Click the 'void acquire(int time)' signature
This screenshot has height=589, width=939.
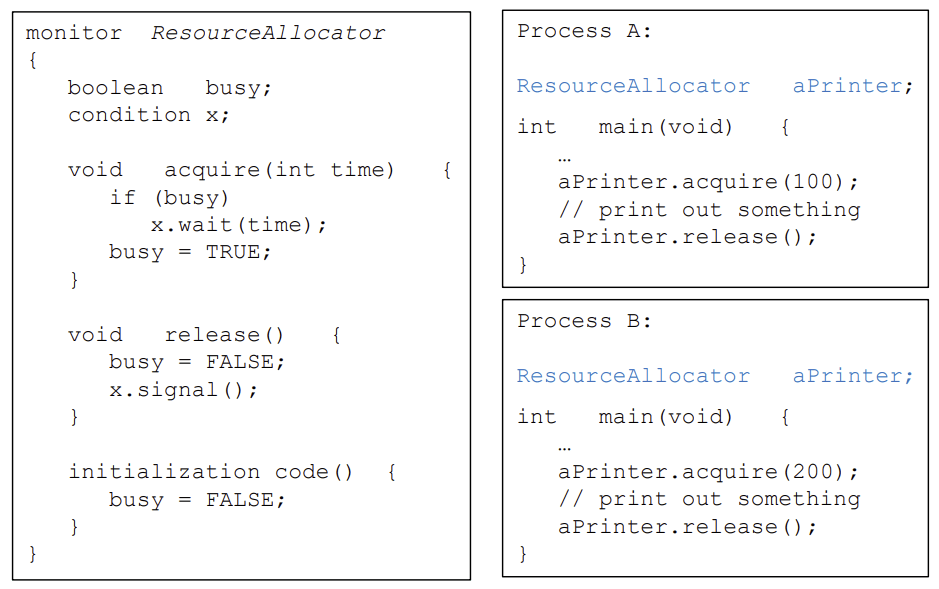[231, 170]
